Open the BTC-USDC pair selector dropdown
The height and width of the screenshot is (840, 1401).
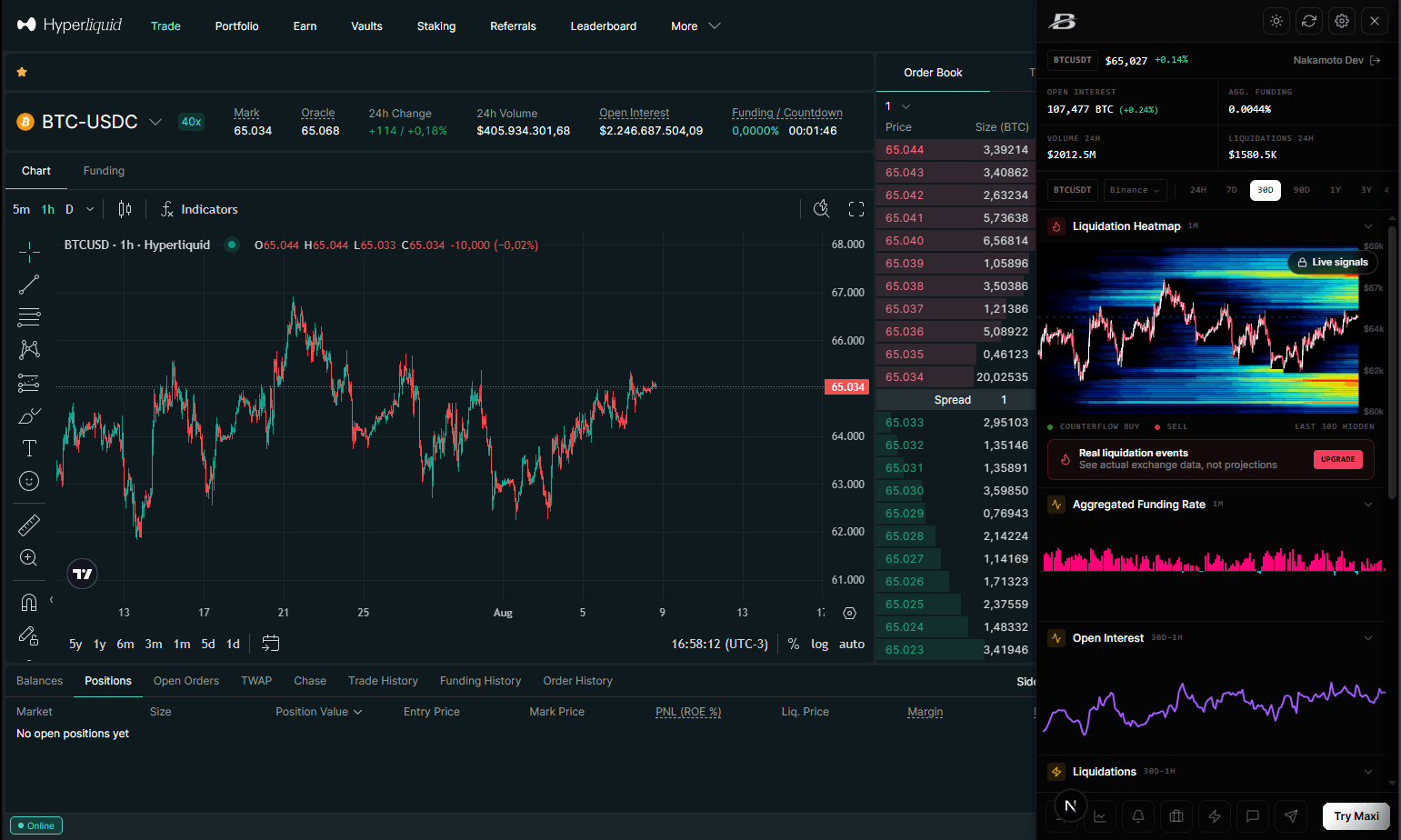155,122
